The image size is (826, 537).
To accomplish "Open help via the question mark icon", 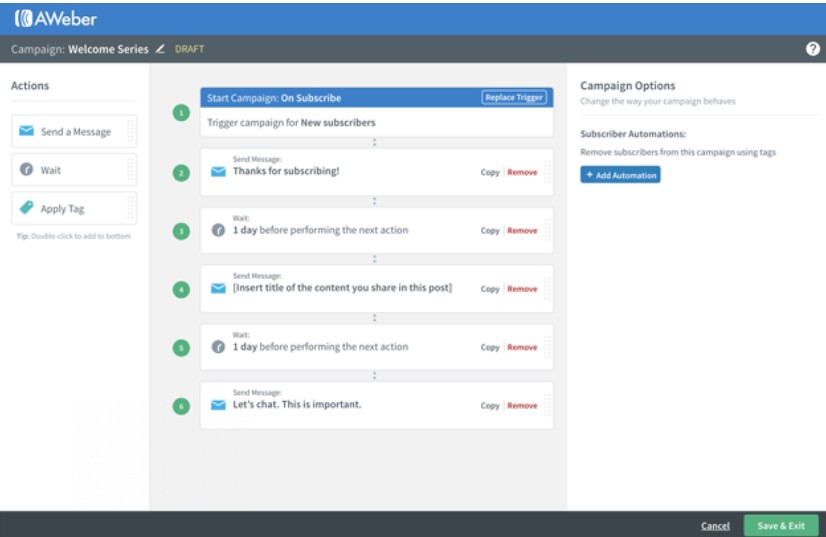I will (814, 49).
